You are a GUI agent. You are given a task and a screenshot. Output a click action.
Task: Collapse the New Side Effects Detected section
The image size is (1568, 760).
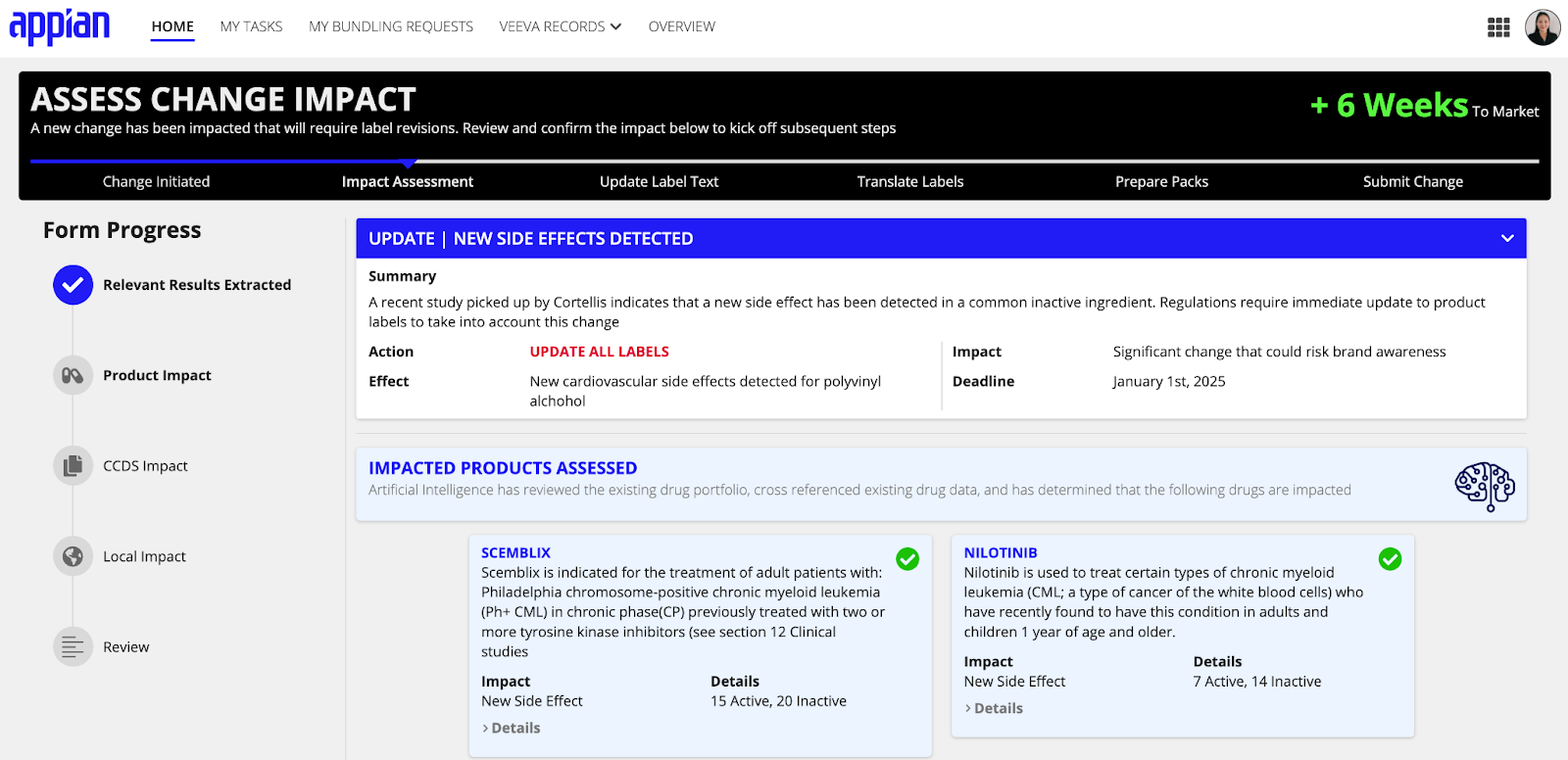[1507, 238]
